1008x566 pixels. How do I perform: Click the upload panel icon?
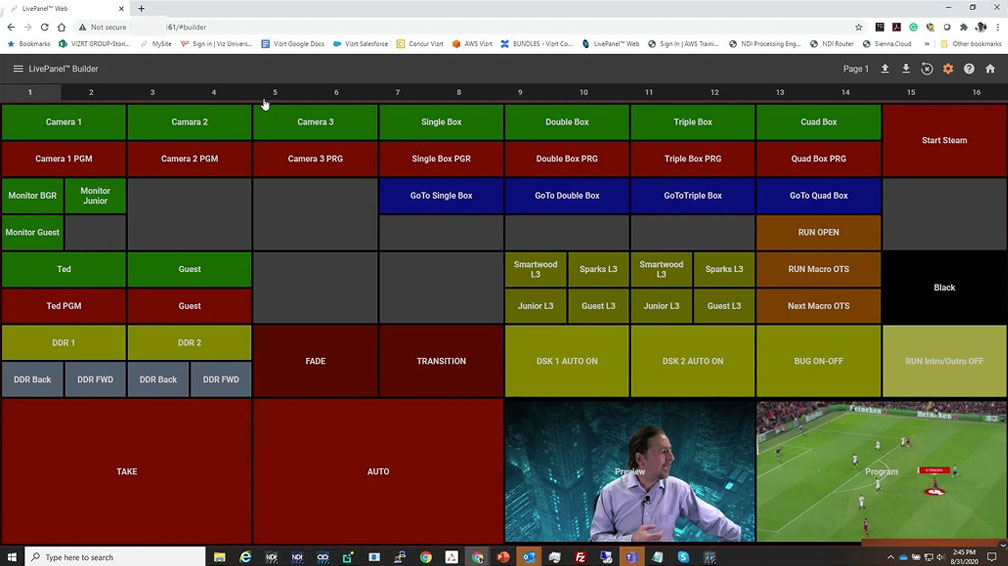[x=884, y=69]
